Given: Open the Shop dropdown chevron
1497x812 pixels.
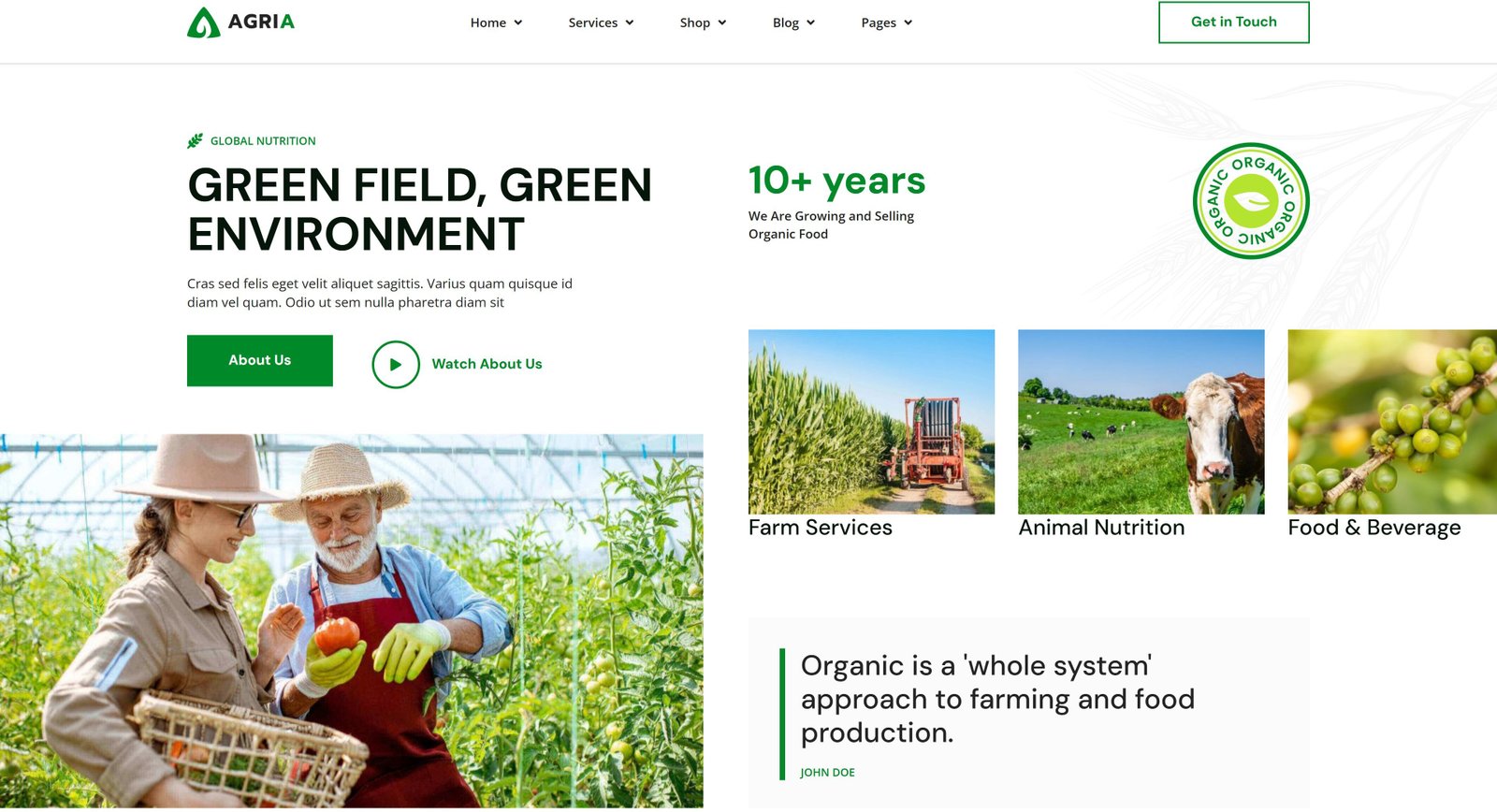Looking at the screenshot, I should pyautogui.click(x=722, y=23).
